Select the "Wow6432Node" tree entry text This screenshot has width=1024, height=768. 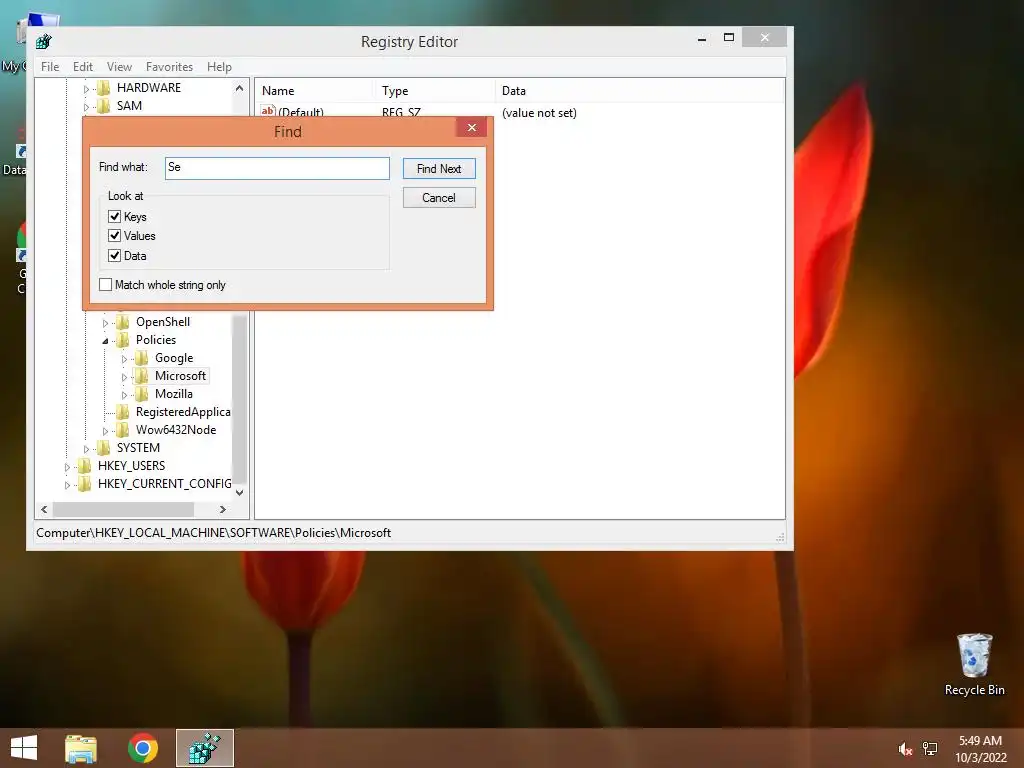pyautogui.click(x=176, y=430)
